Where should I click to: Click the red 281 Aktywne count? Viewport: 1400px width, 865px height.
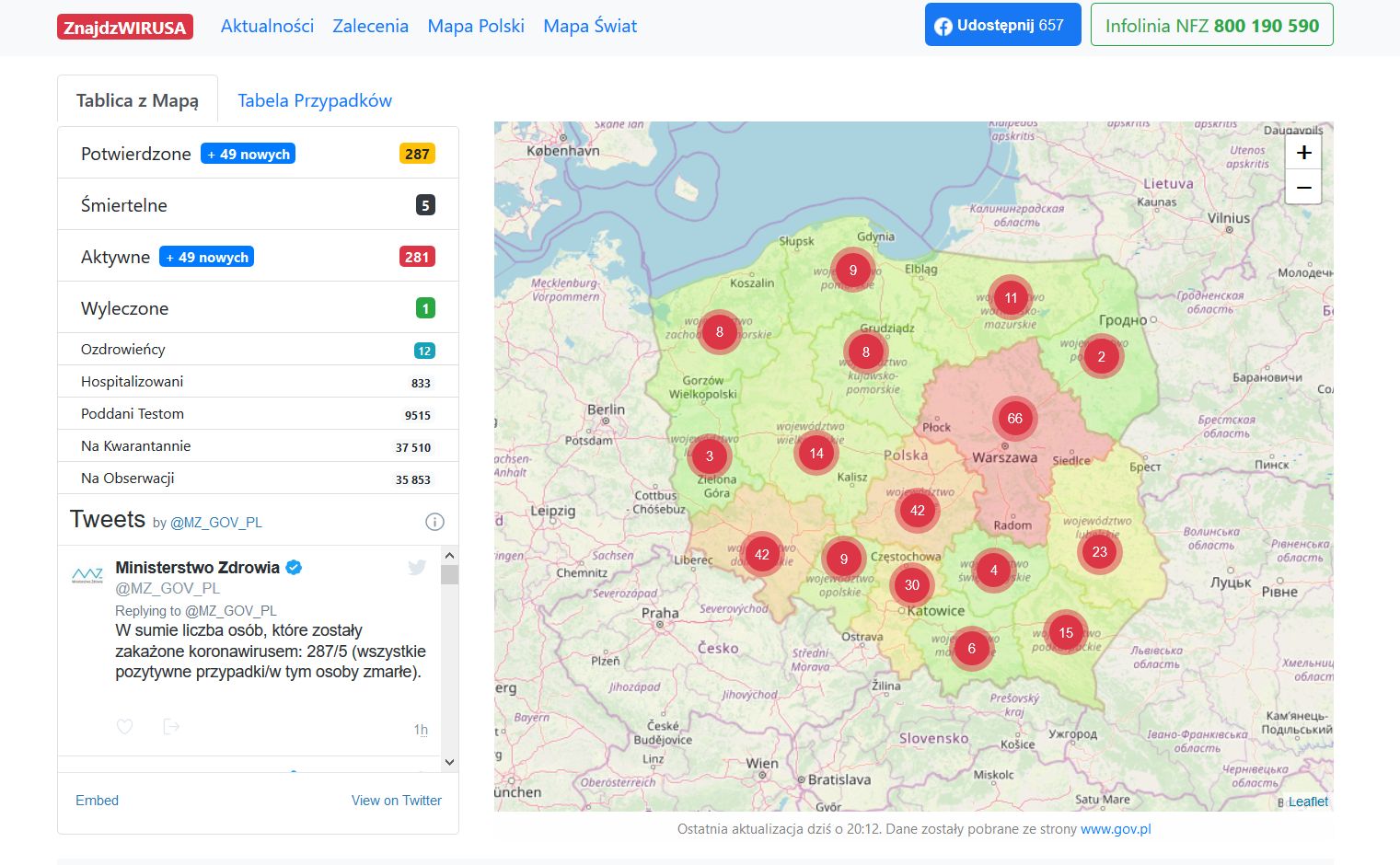click(x=417, y=257)
